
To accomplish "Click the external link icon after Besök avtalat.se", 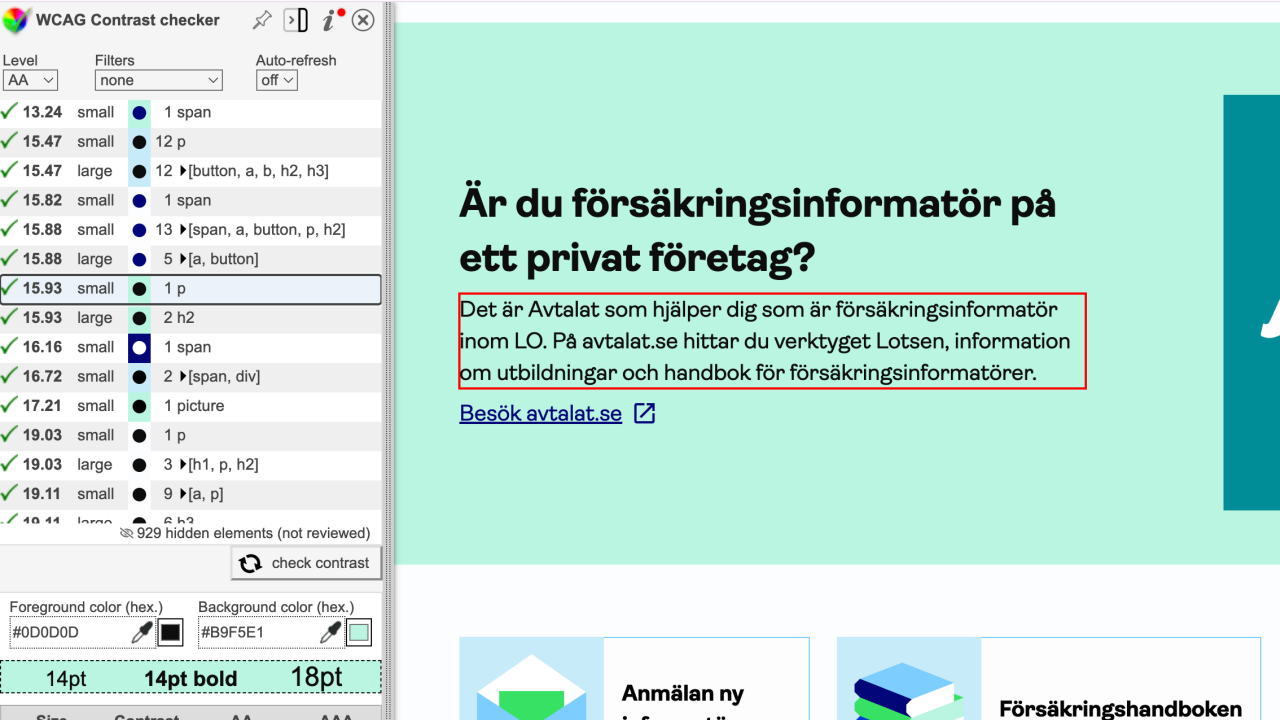I will 644,412.
